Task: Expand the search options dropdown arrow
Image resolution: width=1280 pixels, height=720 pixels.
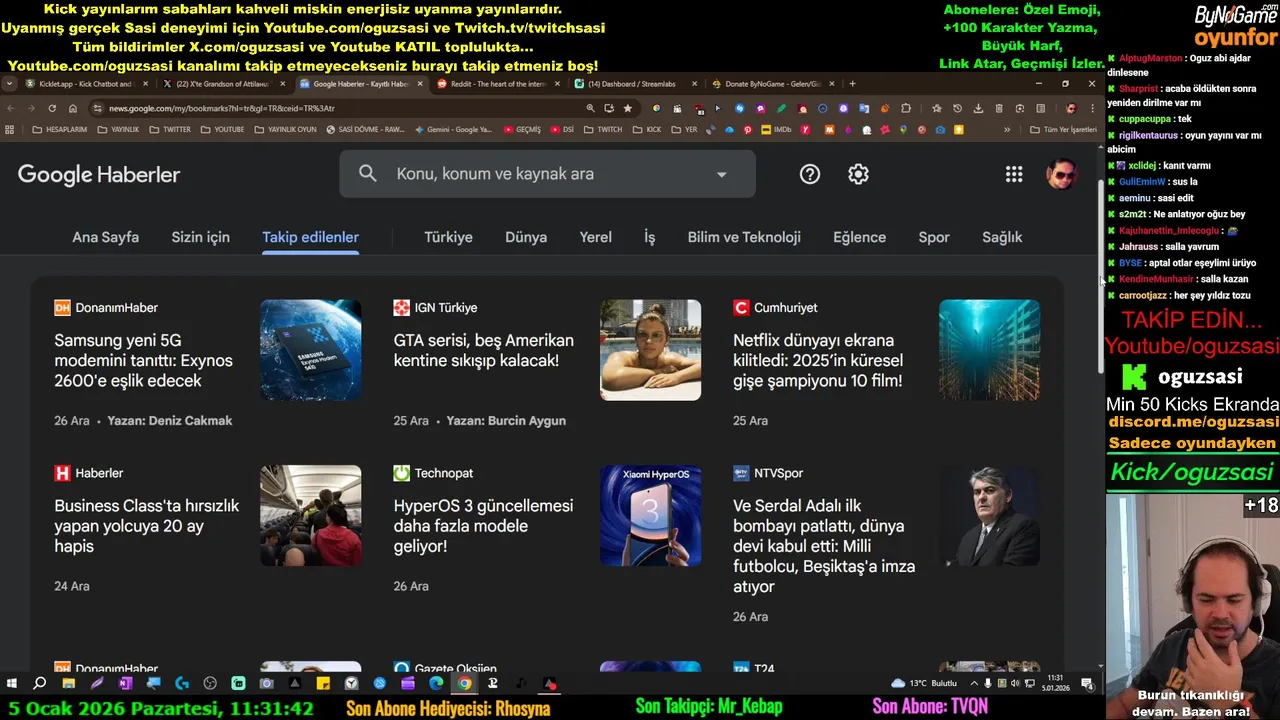Action: click(721, 174)
